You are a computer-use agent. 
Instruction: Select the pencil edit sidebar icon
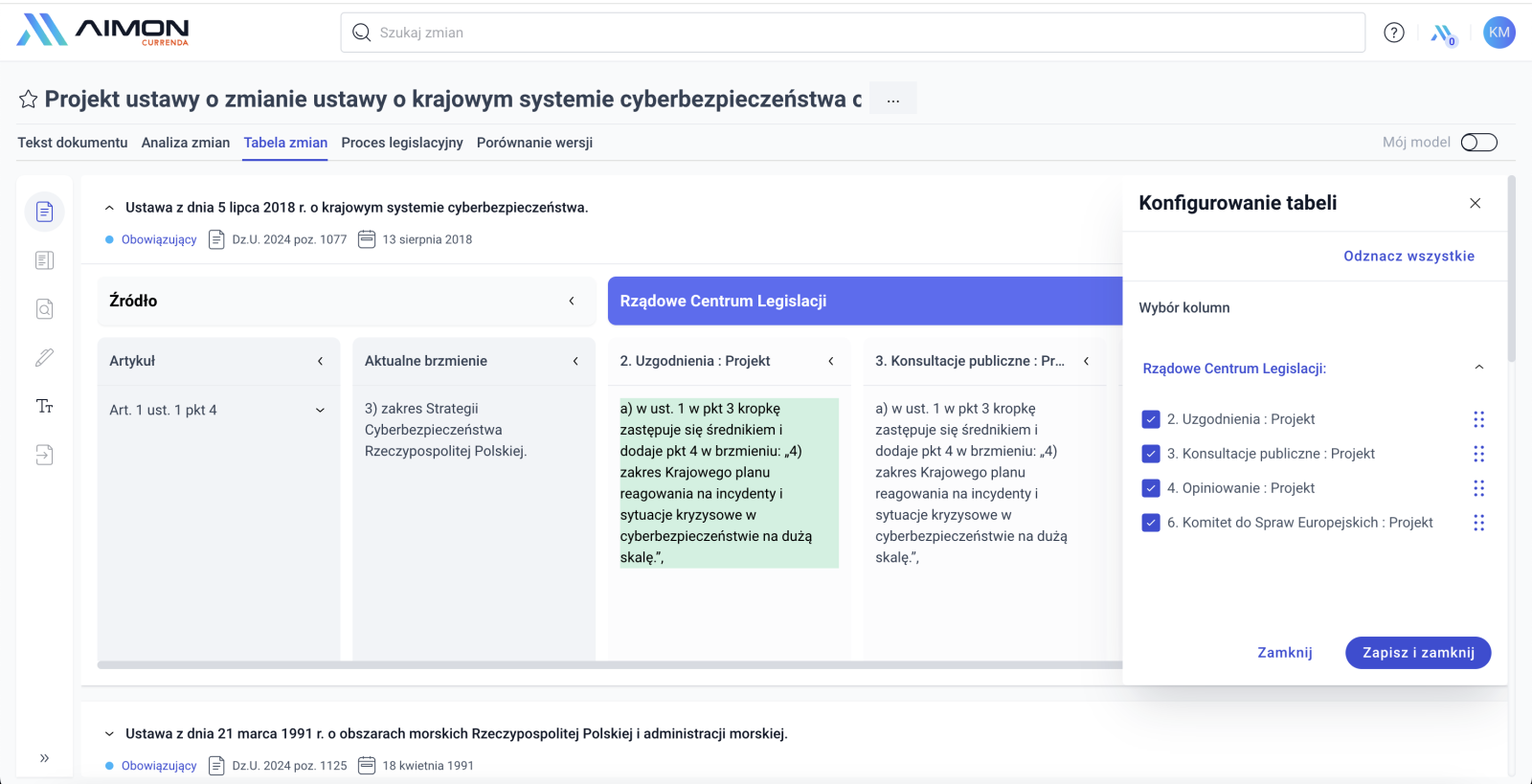pos(44,358)
